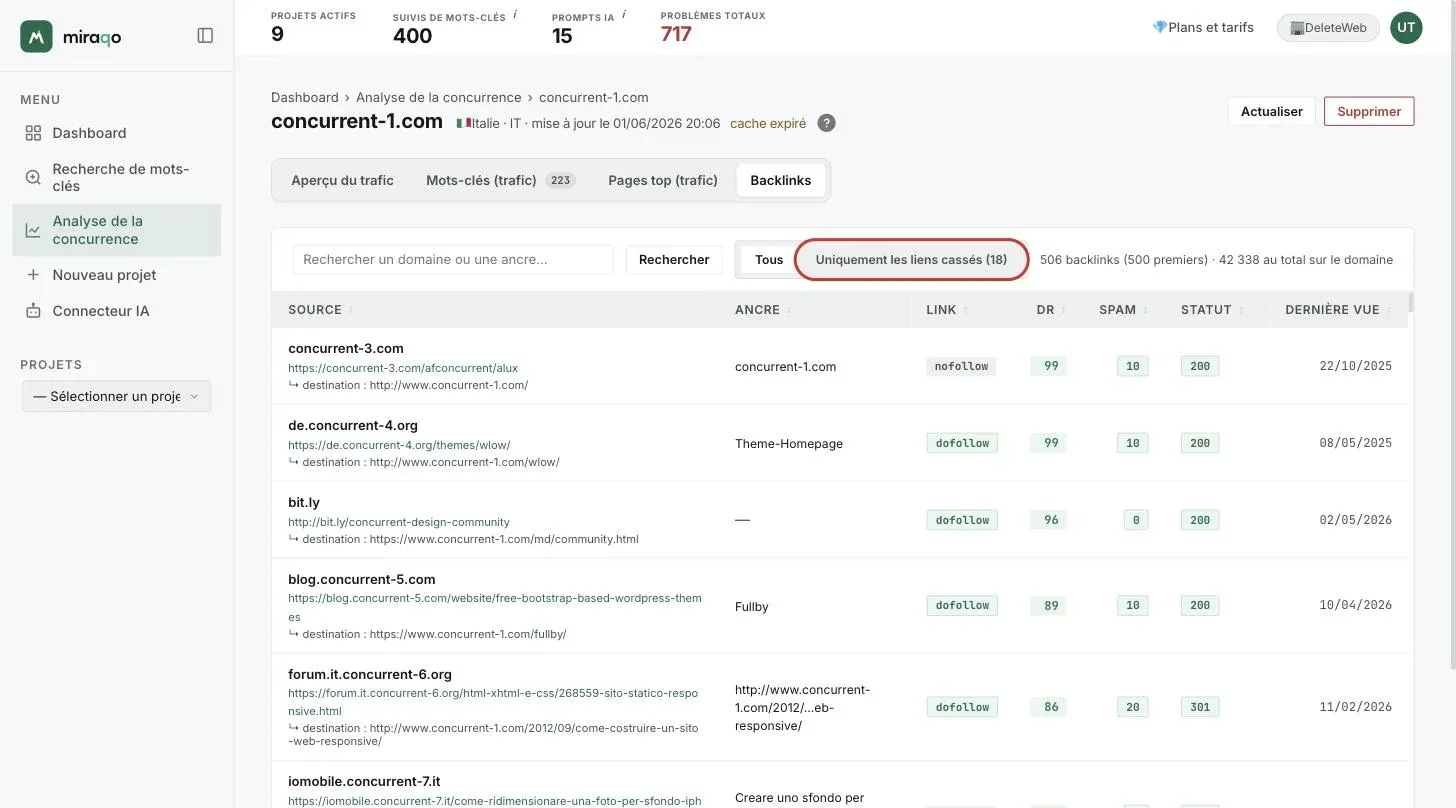This screenshot has width=1456, height=808.
Task: Toggle Uniquement les liens cassés (18) filter
Action: pos(911,260)
